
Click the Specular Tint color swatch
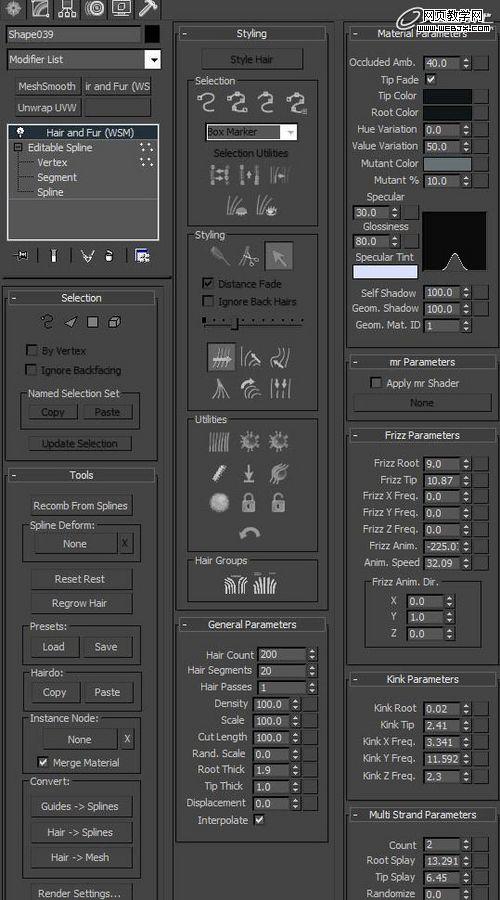click(x=385, y=271)
